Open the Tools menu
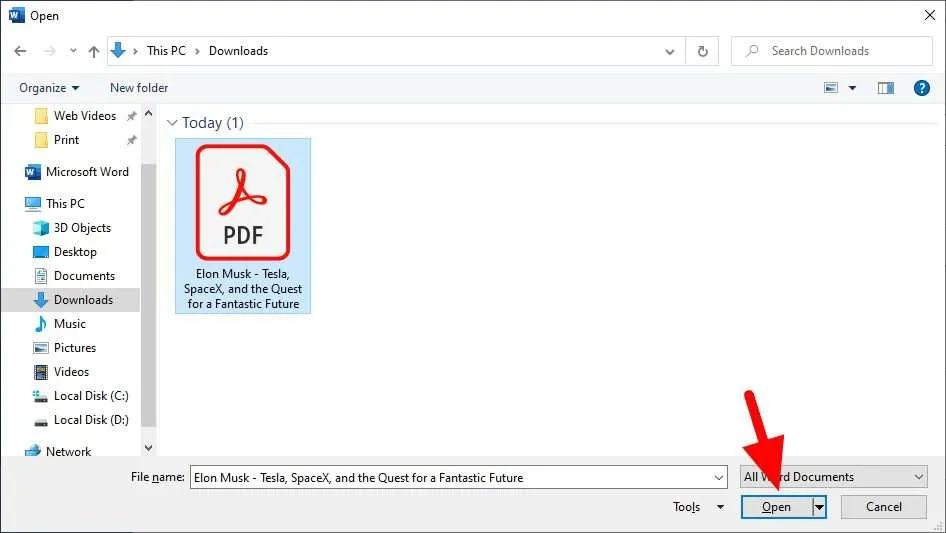Screen dimensions: 946x533 click(698, 507)
